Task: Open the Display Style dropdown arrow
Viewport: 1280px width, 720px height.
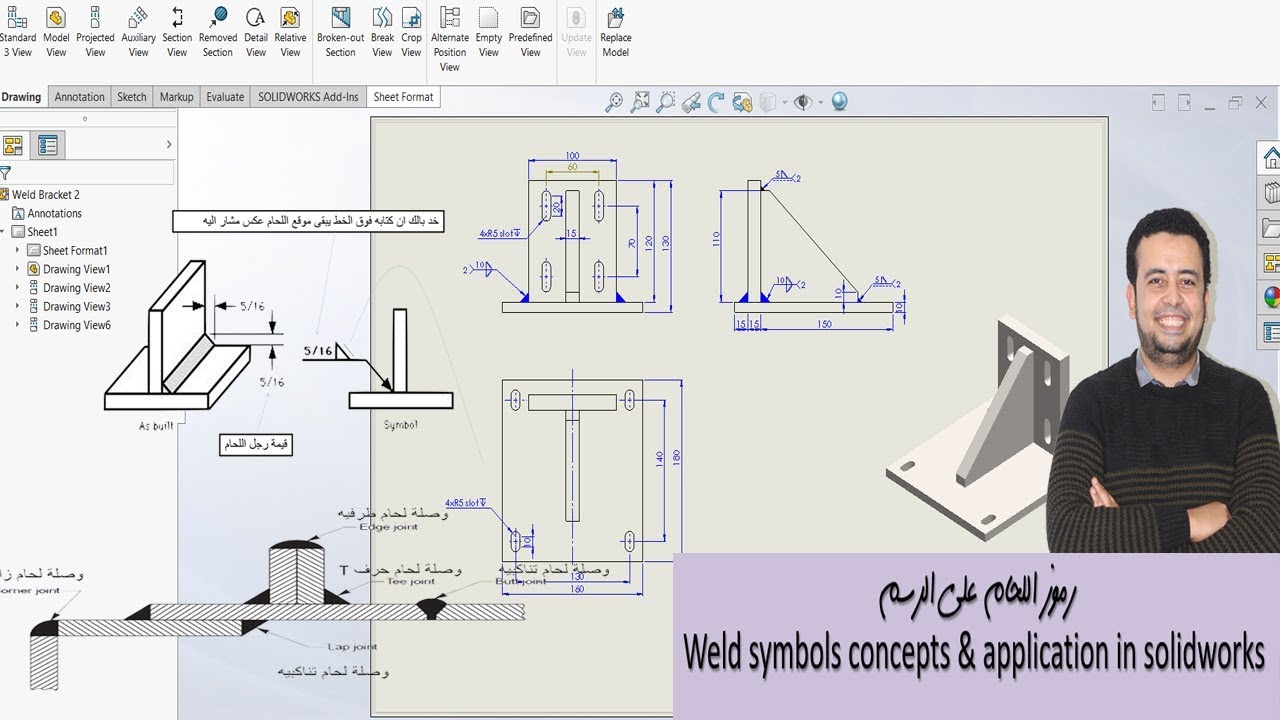Action: pyautogui.click(x=784, y=102)
